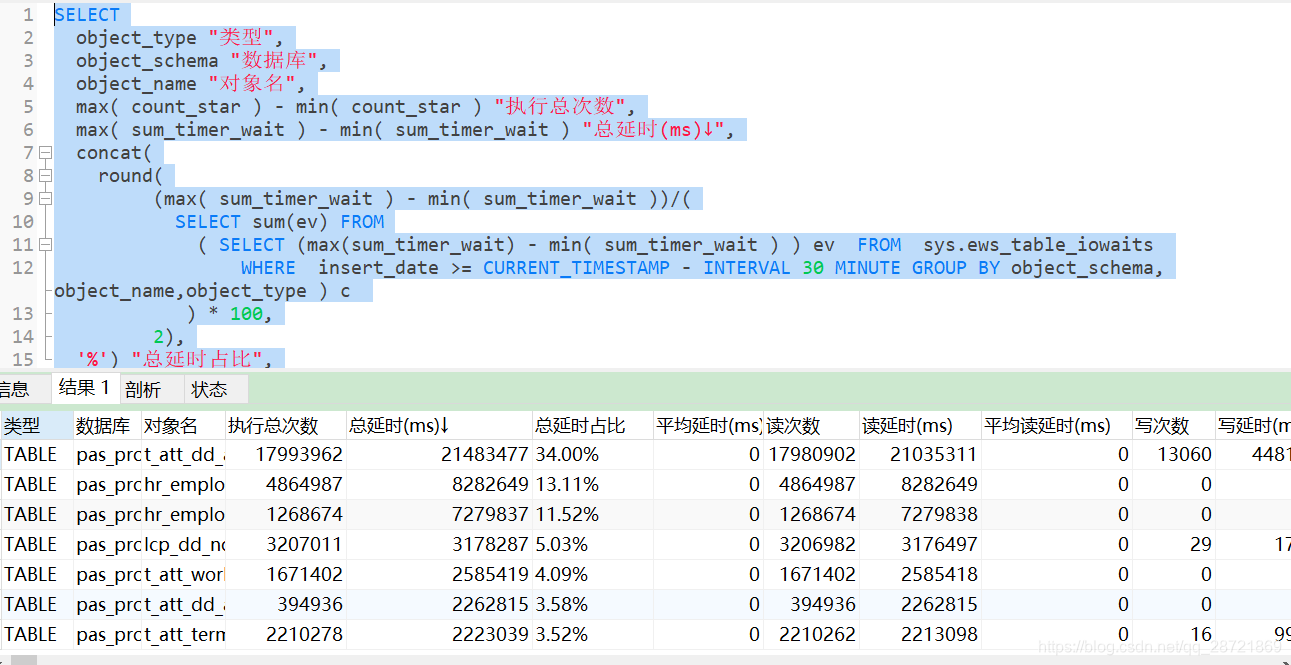Select cell 2585418 under 读延时(ms)
This screenshot has height=665, width=1291.
pyautogui.click(x=919, y=574)
